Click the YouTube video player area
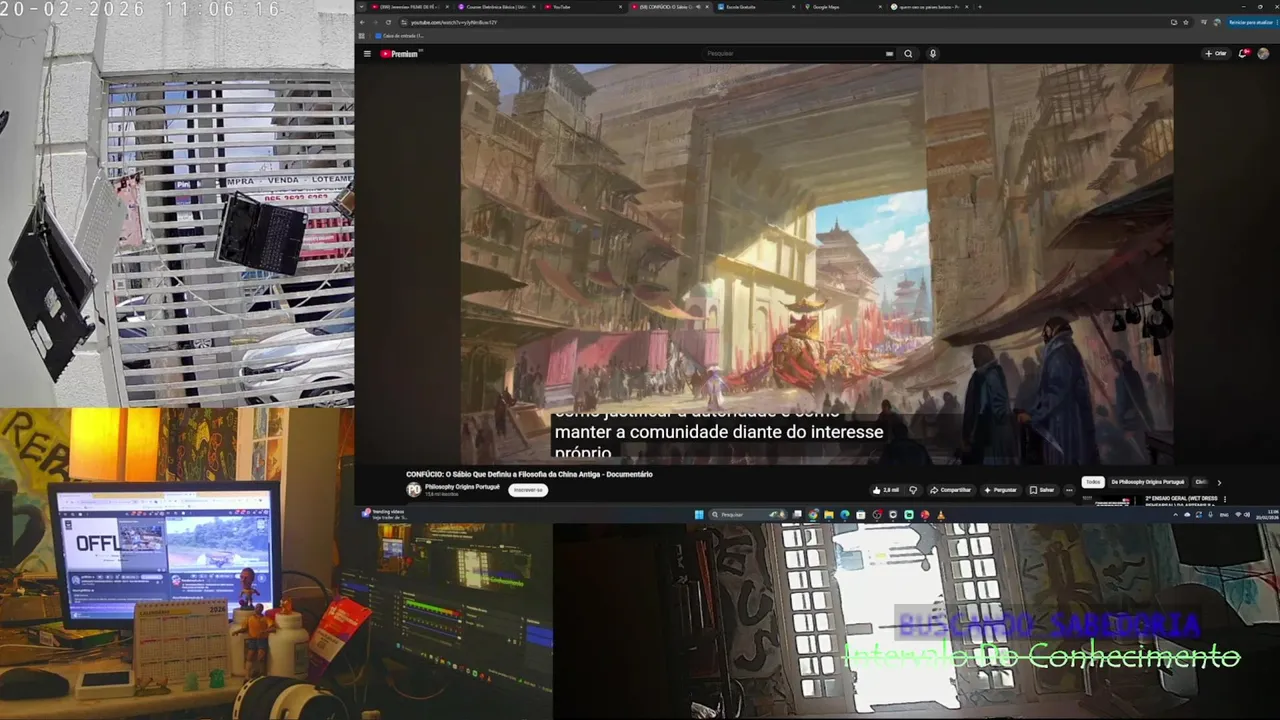Image resolution: width=1280 pixels, height=720 pixels. (816, 263)
